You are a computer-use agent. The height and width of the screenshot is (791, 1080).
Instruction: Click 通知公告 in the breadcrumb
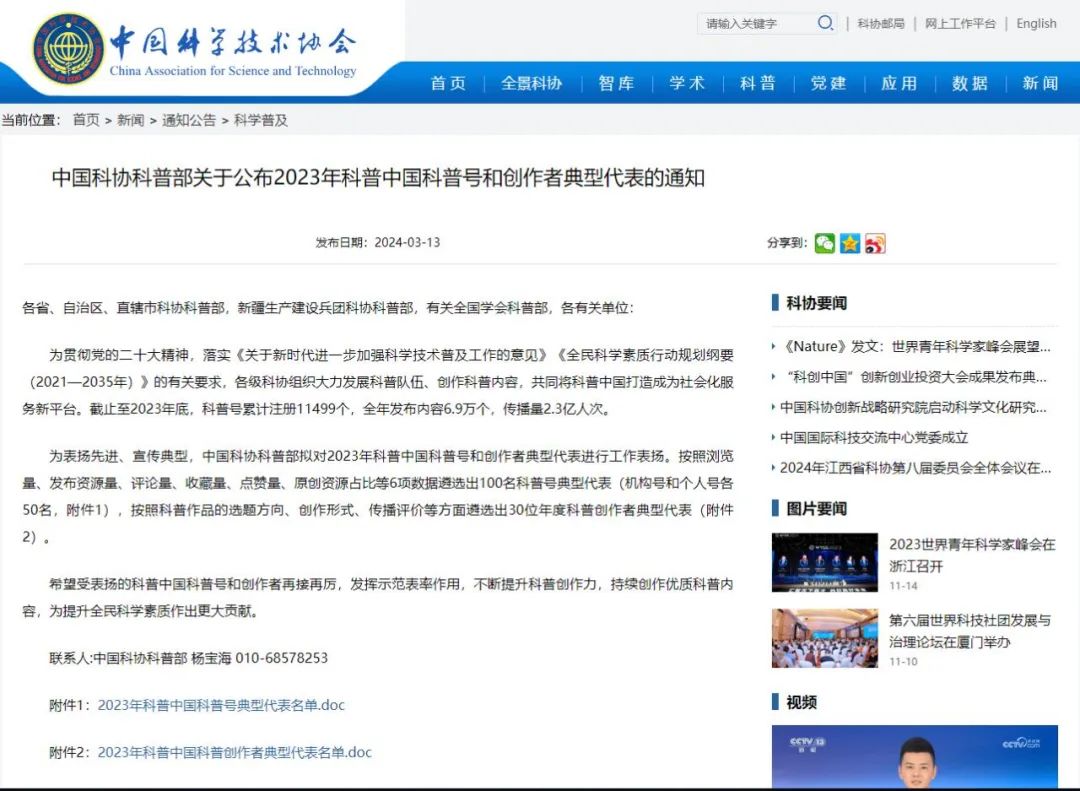(x=189, y=120)
